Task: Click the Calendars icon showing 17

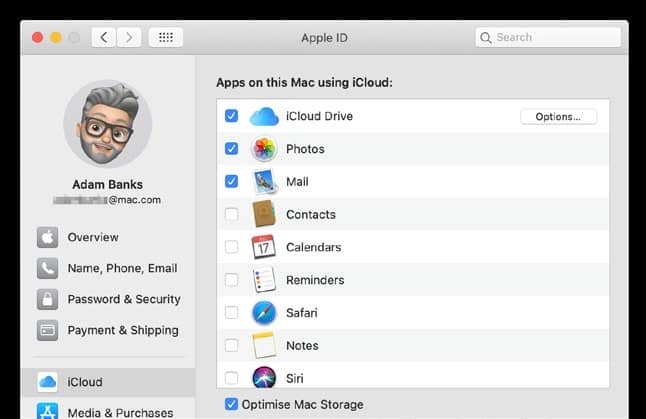Action: click(264, 247)
